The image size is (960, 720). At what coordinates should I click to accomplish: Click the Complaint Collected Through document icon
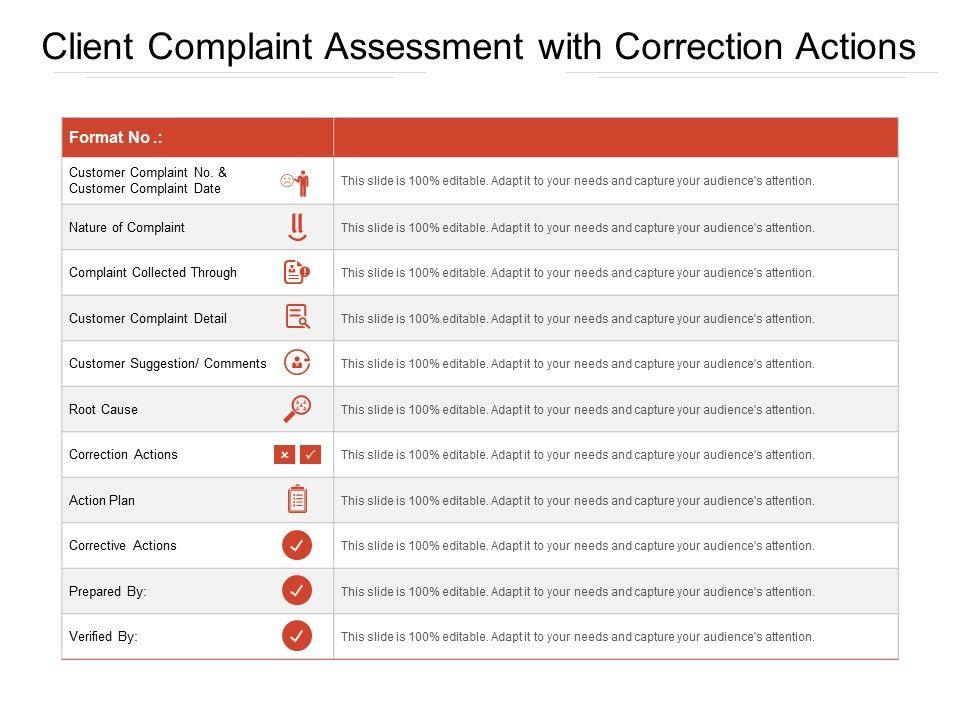[x=297, y=272]
